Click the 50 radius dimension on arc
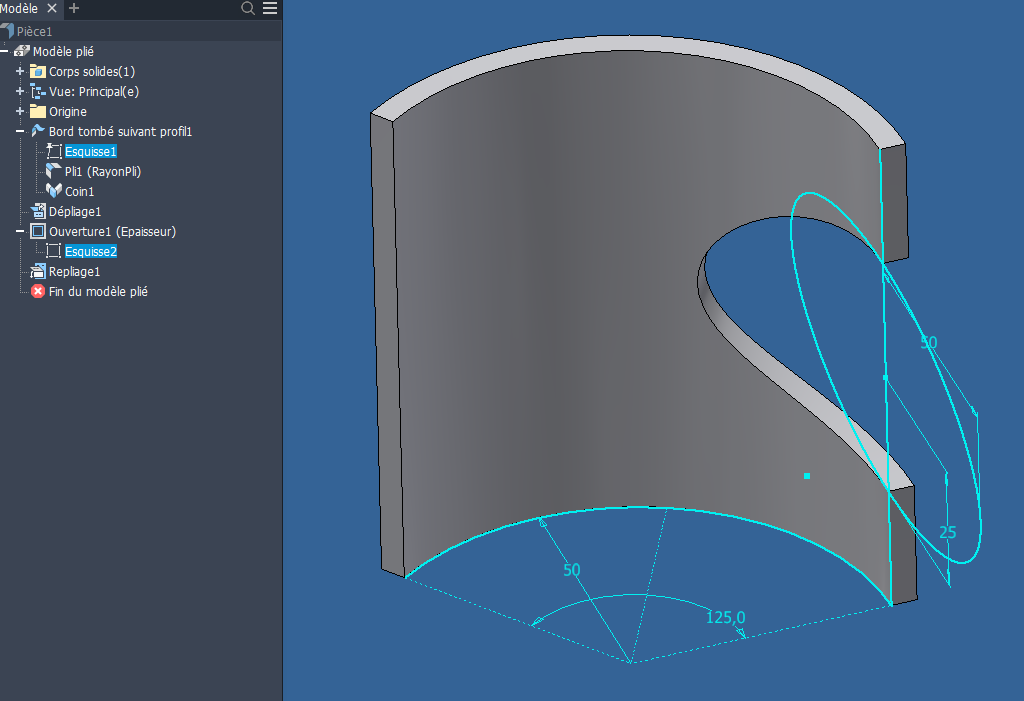This screenshot has width=1024, height=701. coord(571,570)
